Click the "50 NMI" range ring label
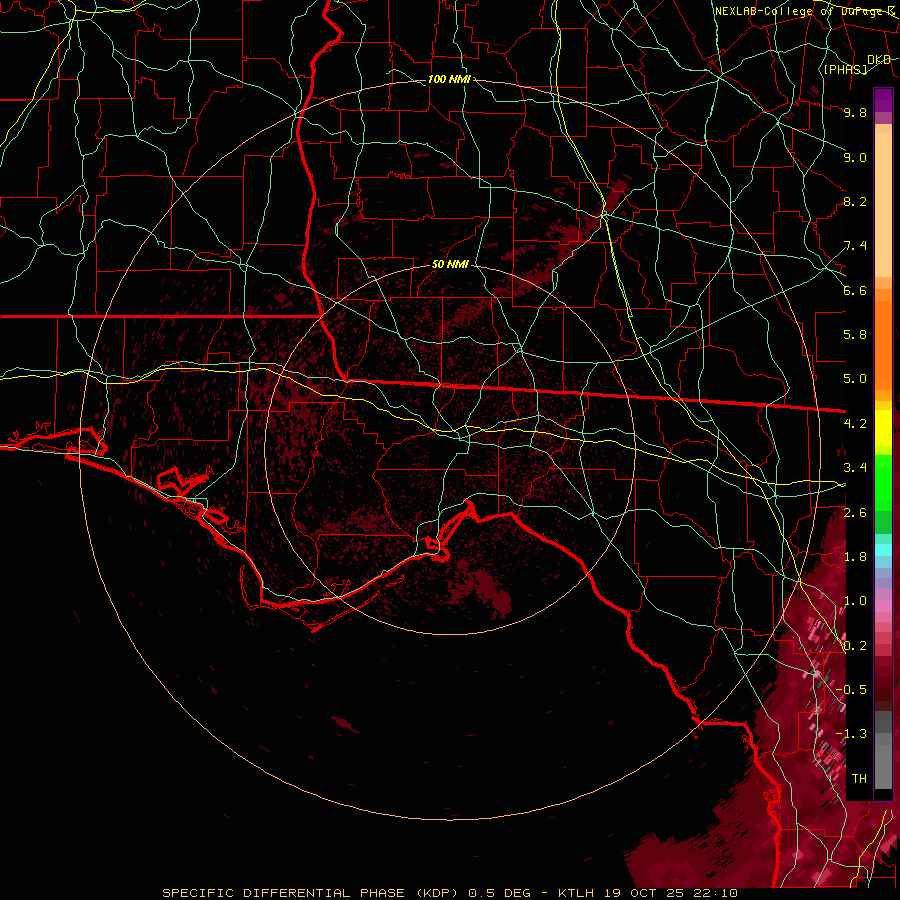 coord(450,265)
